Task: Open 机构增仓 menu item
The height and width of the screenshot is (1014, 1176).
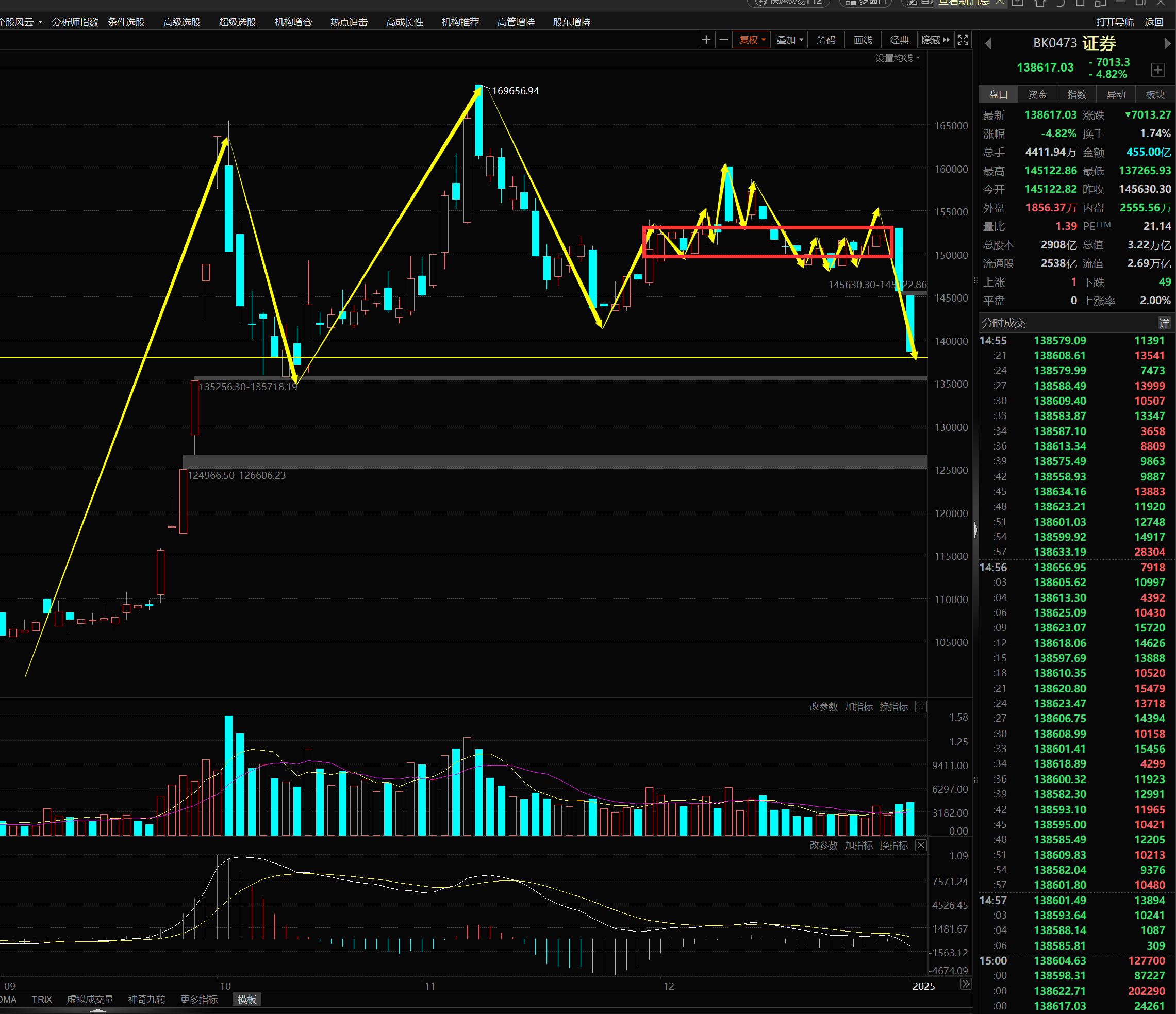Action: (293, 22)
